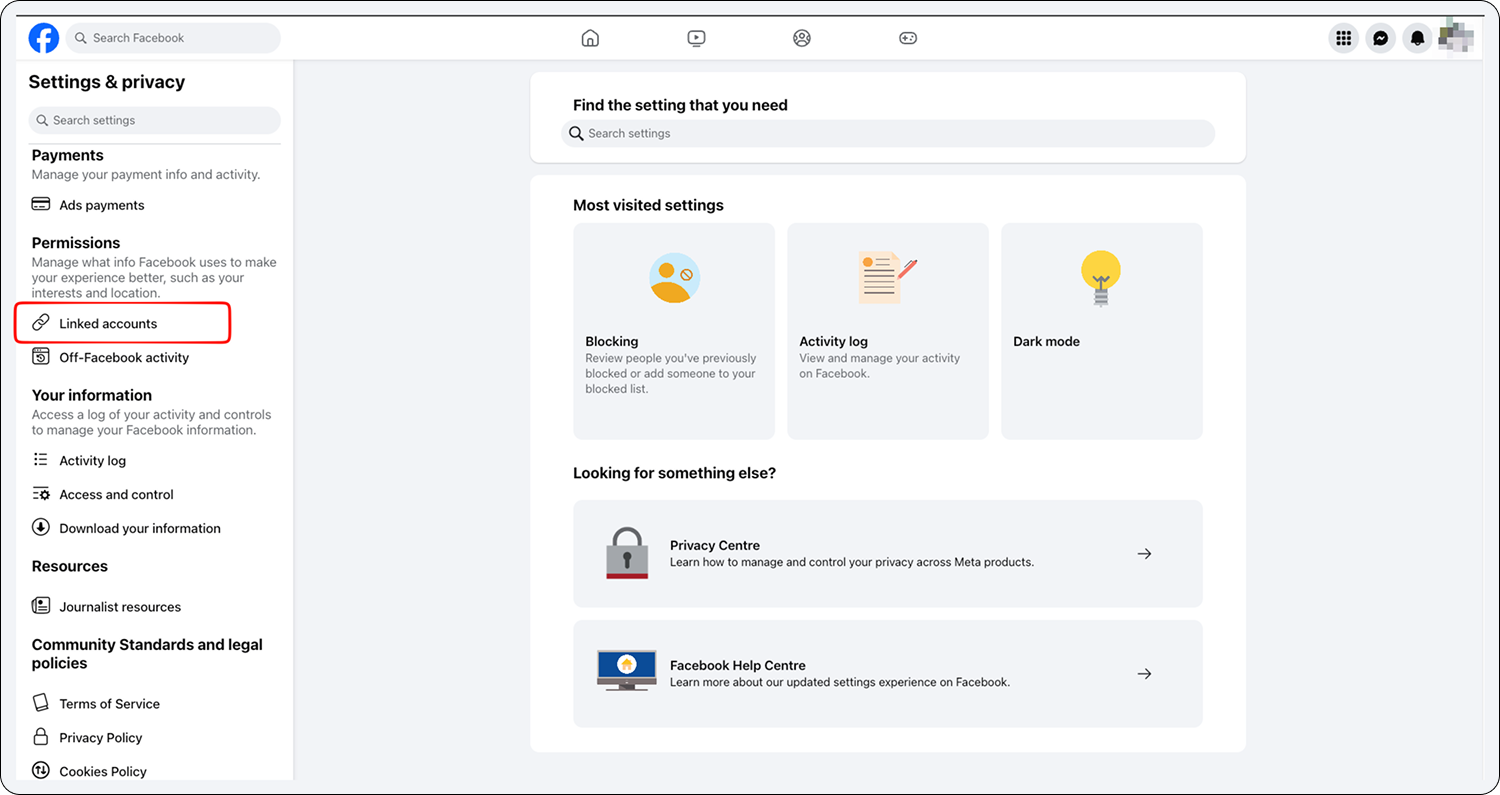Open the Watch video icon

697,38
